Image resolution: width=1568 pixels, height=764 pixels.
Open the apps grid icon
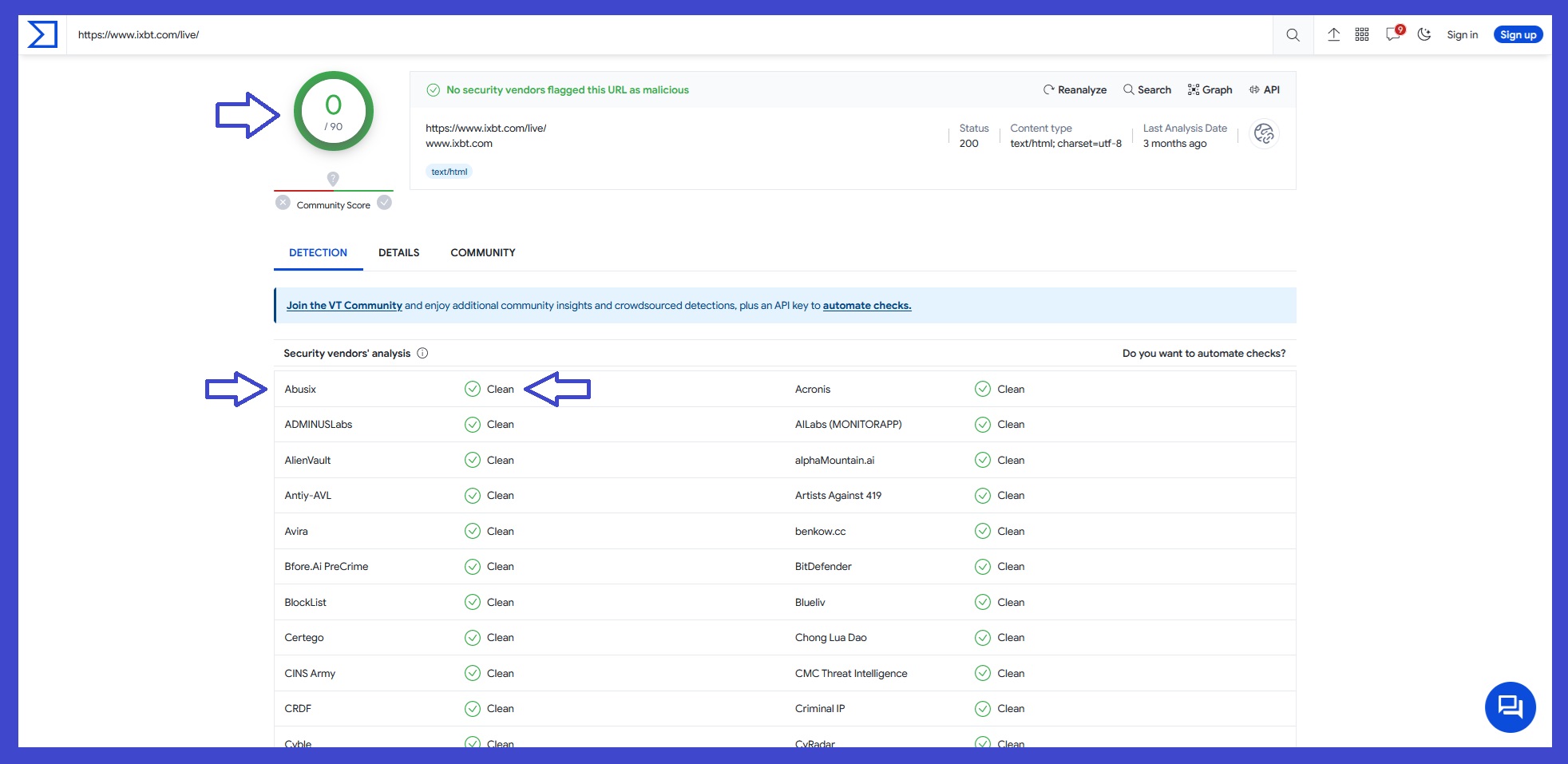click(x=1362, y=34)
